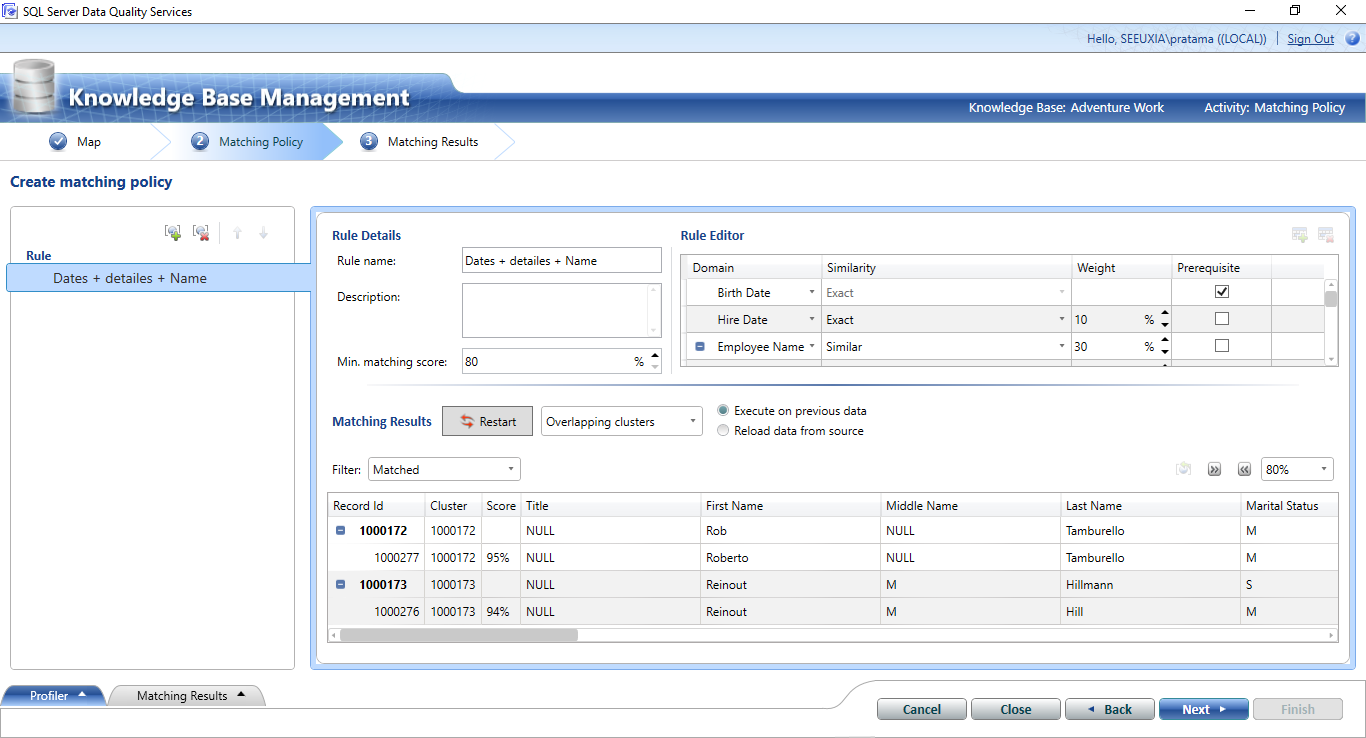The height and width of the screenshot is (738, 1366).
Task: Decrease the Min. matching score value
Action: 655,367
